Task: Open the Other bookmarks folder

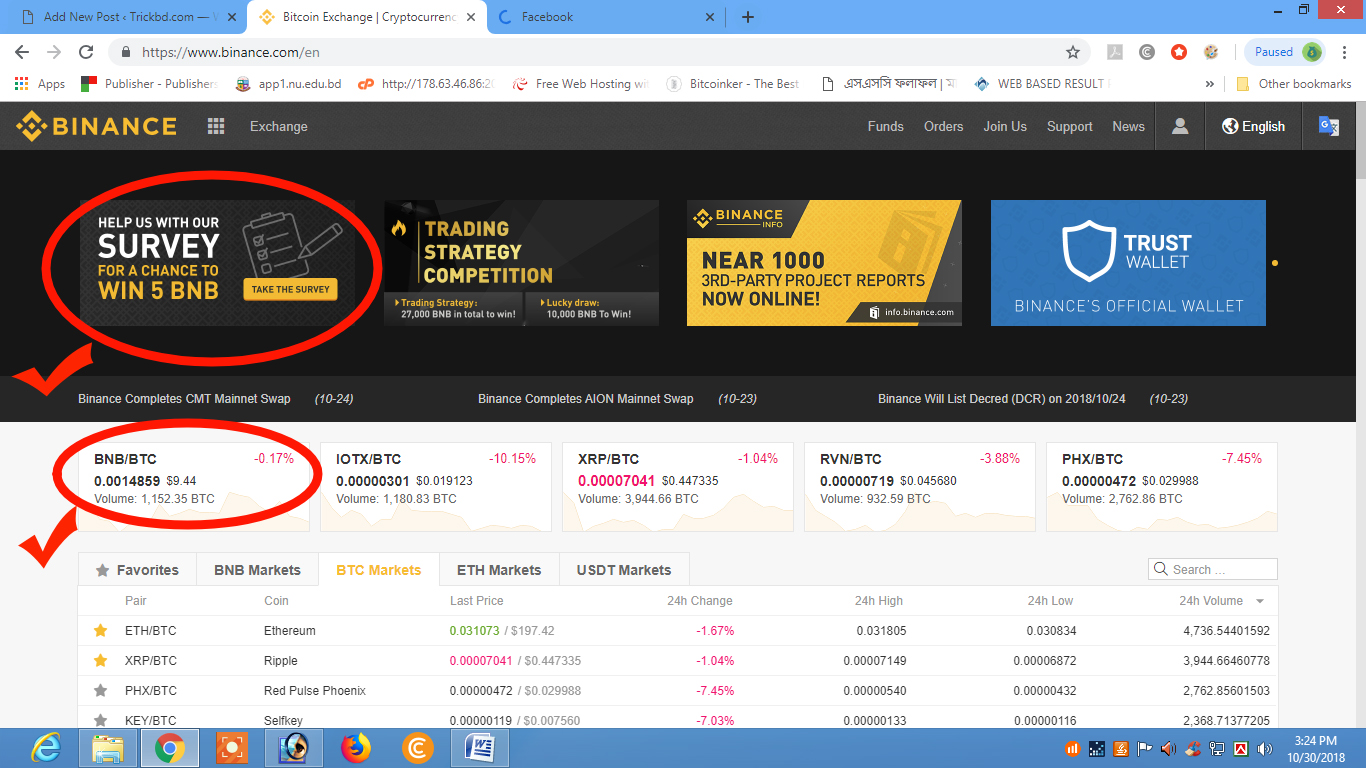Action: [1294, 84]
